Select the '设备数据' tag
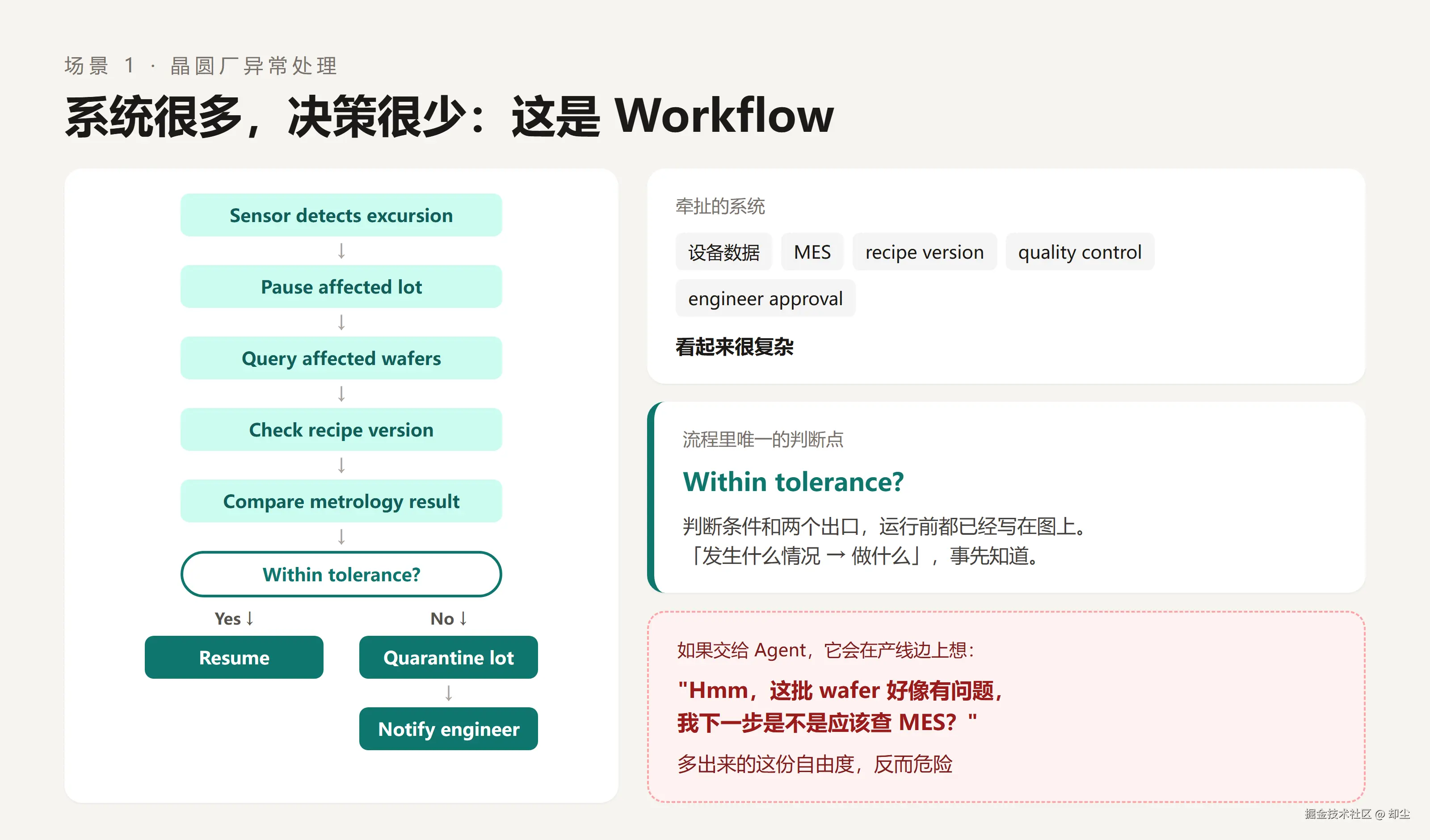Viewport: 1430px width, 840px height. [x=723, y=252]
